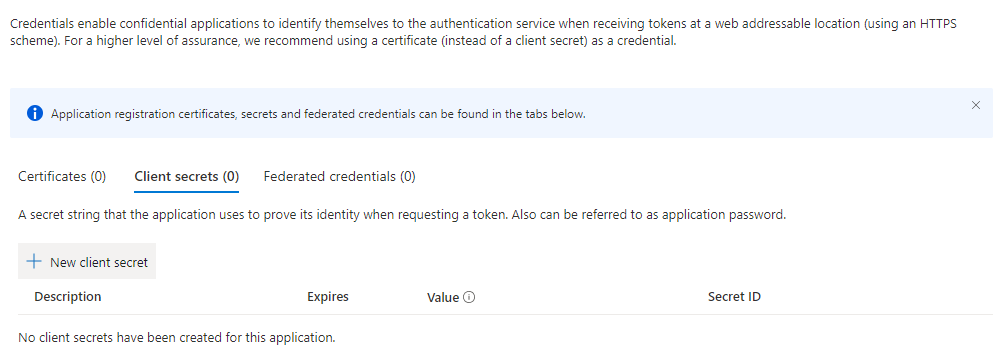
Task: Click the info icon next to Value
Action: (469, 297)
